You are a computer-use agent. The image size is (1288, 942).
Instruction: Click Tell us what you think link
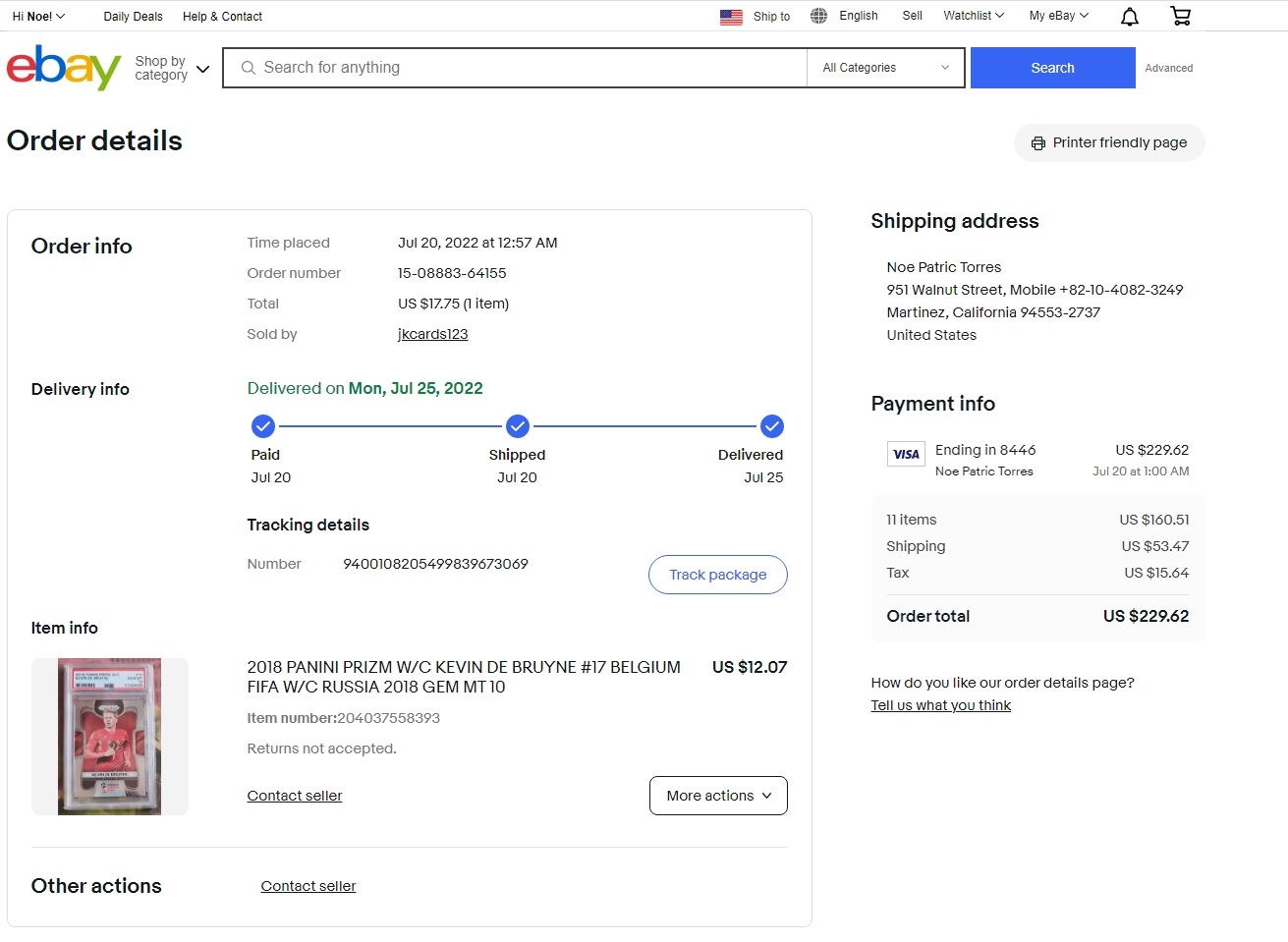point(941,705)
